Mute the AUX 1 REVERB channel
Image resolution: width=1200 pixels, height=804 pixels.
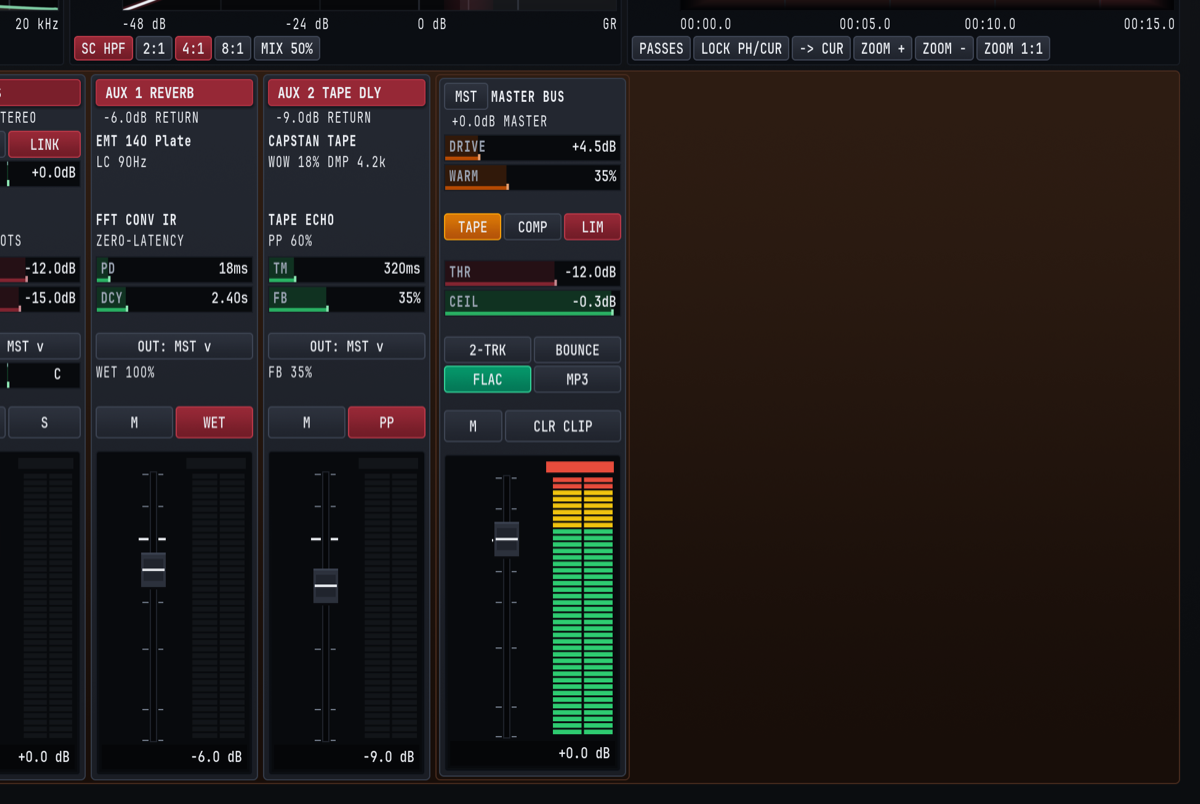(134, 422)
